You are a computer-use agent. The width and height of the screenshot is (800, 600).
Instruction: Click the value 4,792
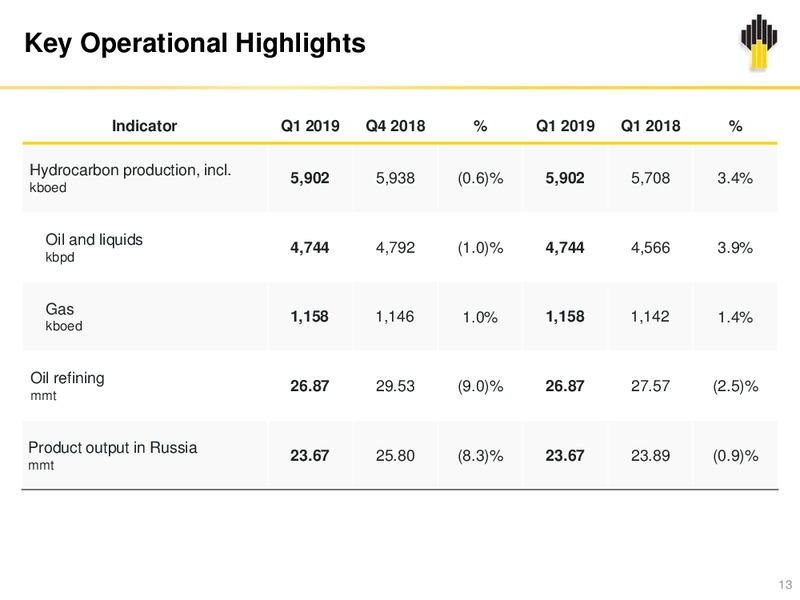pyautogui.click(x=395, y=247)
